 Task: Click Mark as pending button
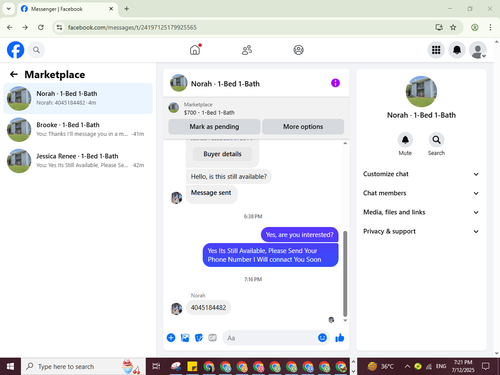[214, 127]
